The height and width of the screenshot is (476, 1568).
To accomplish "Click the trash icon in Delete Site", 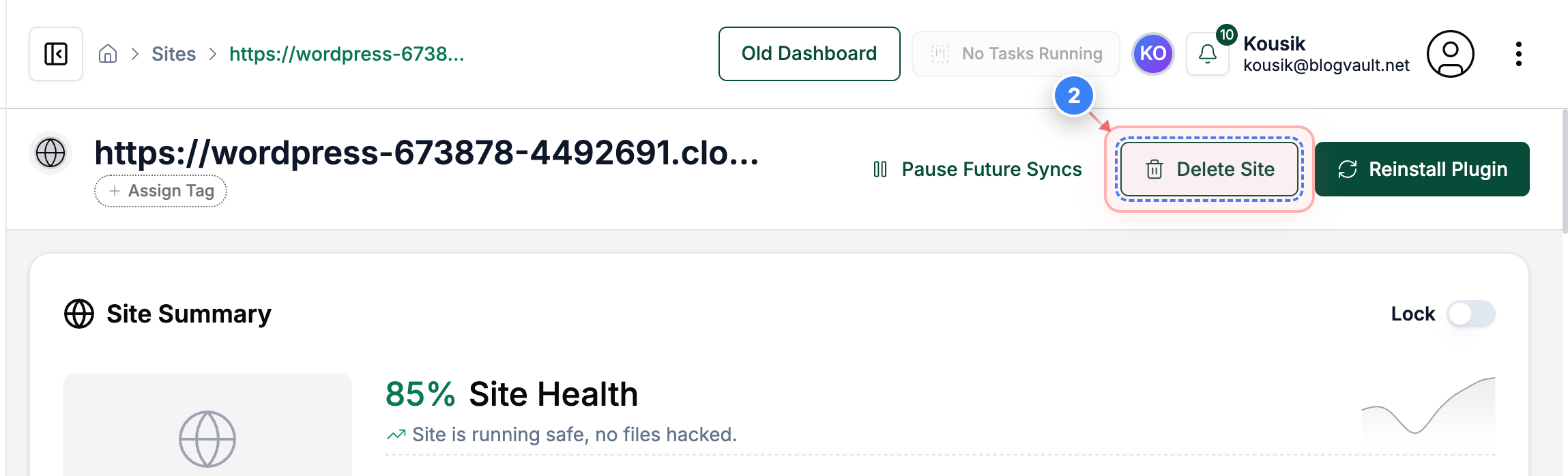I will tap(1155, 169).
